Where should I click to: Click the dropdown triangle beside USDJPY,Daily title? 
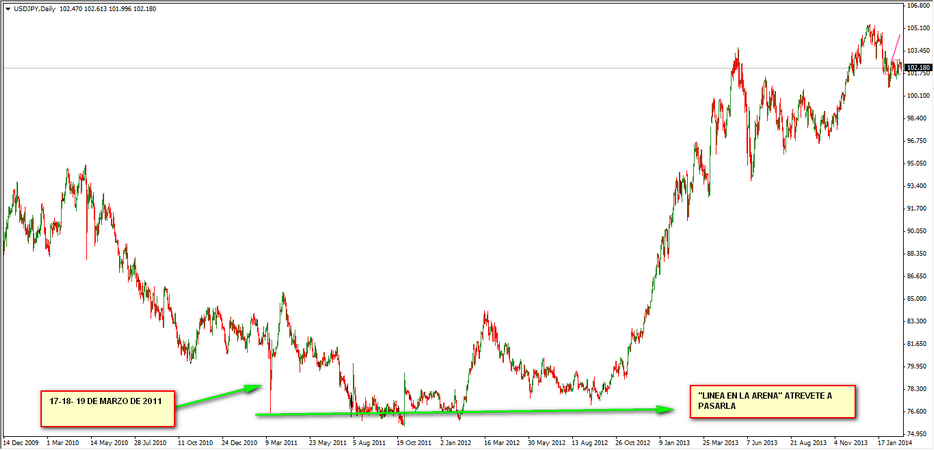click(6, 8)
